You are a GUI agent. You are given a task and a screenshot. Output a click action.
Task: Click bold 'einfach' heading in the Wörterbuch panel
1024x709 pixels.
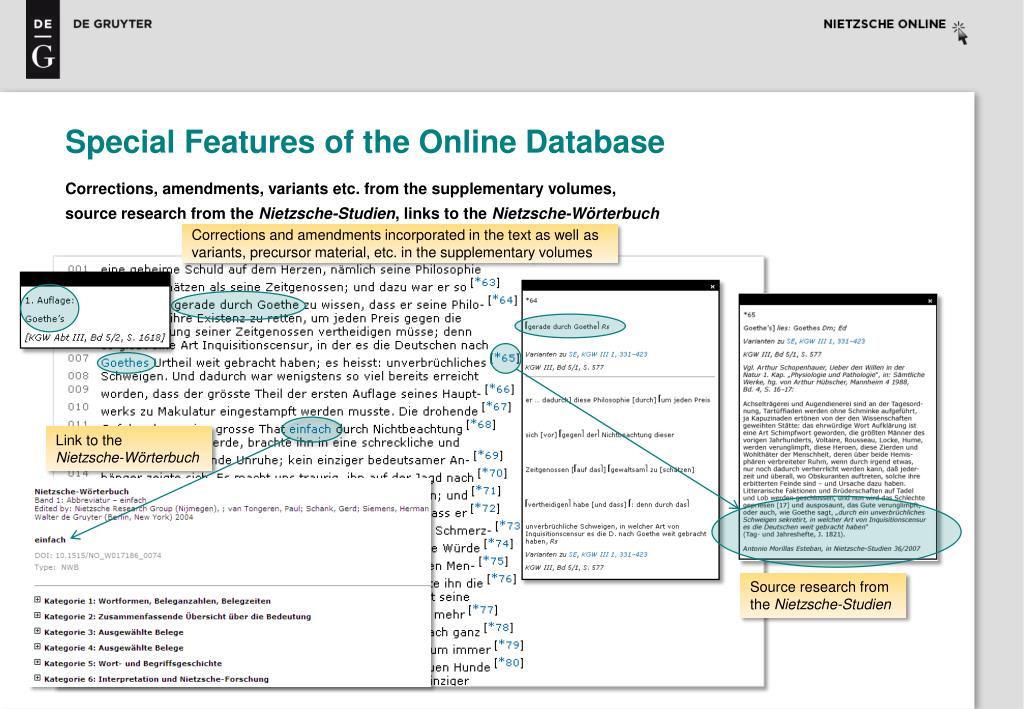pos(50,540)
